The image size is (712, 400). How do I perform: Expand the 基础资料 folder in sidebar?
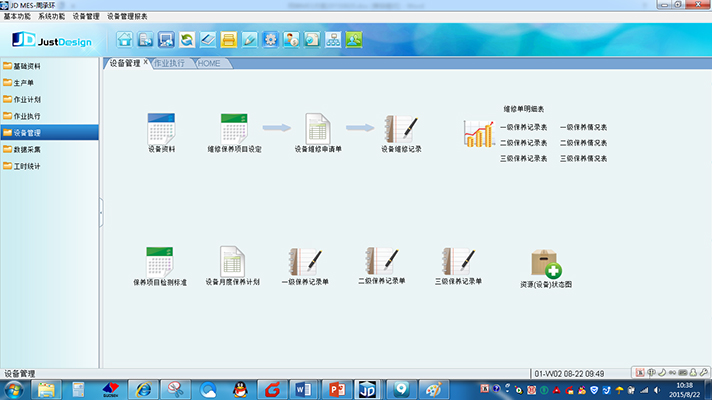pyautogui.click(x=28, y=66)
